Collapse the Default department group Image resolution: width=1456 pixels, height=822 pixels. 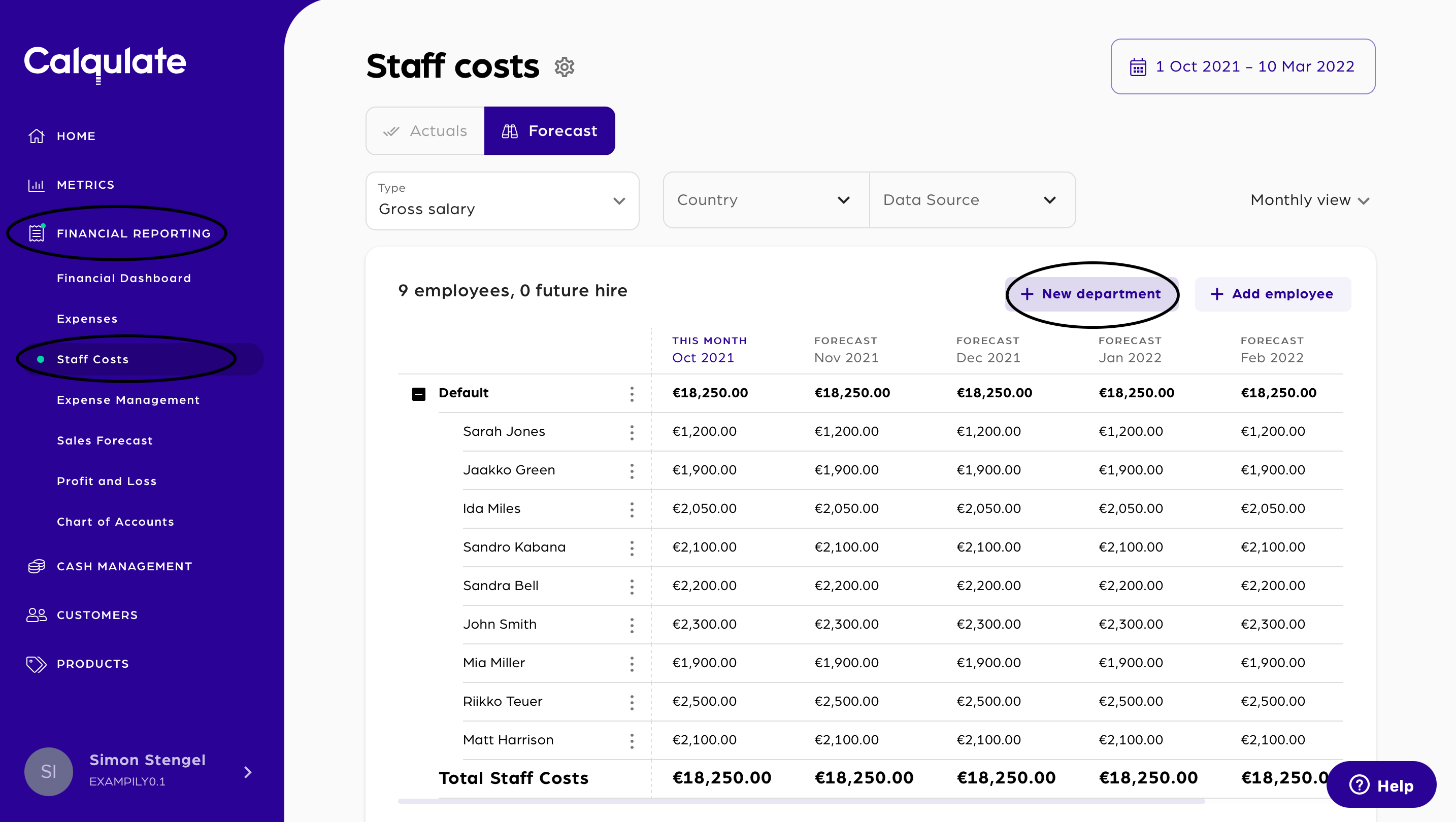418,394
